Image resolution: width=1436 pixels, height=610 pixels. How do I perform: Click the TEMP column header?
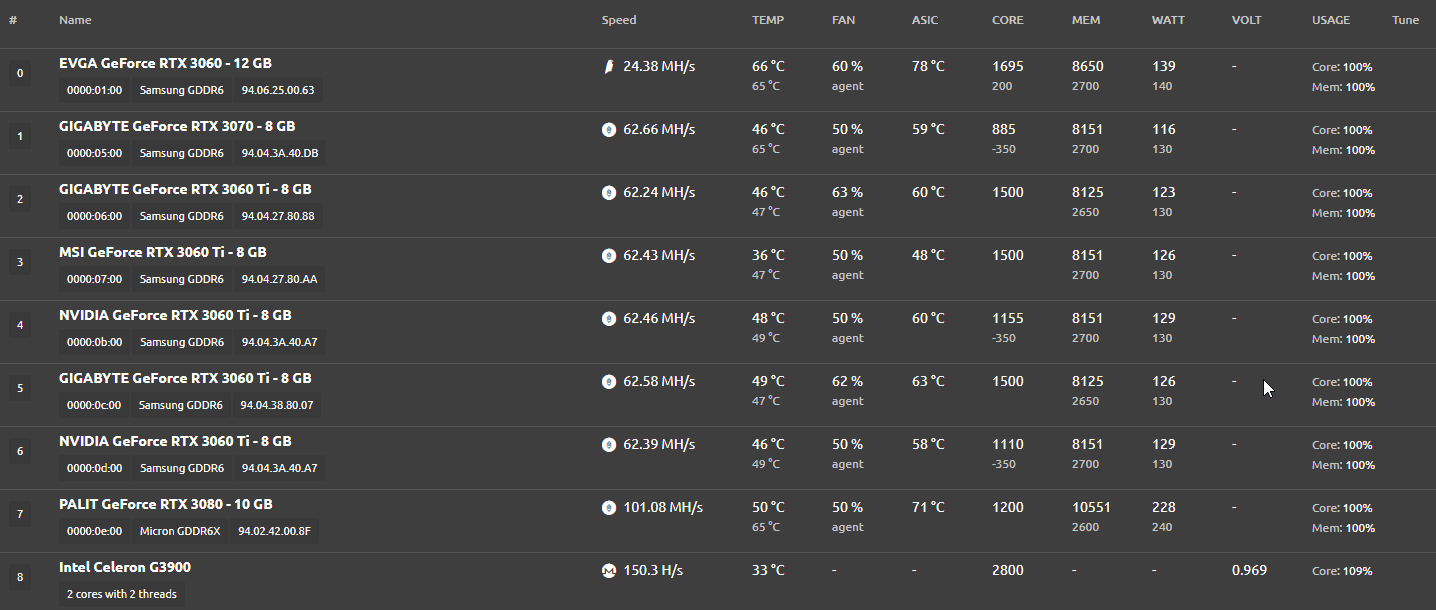point(768,20)
